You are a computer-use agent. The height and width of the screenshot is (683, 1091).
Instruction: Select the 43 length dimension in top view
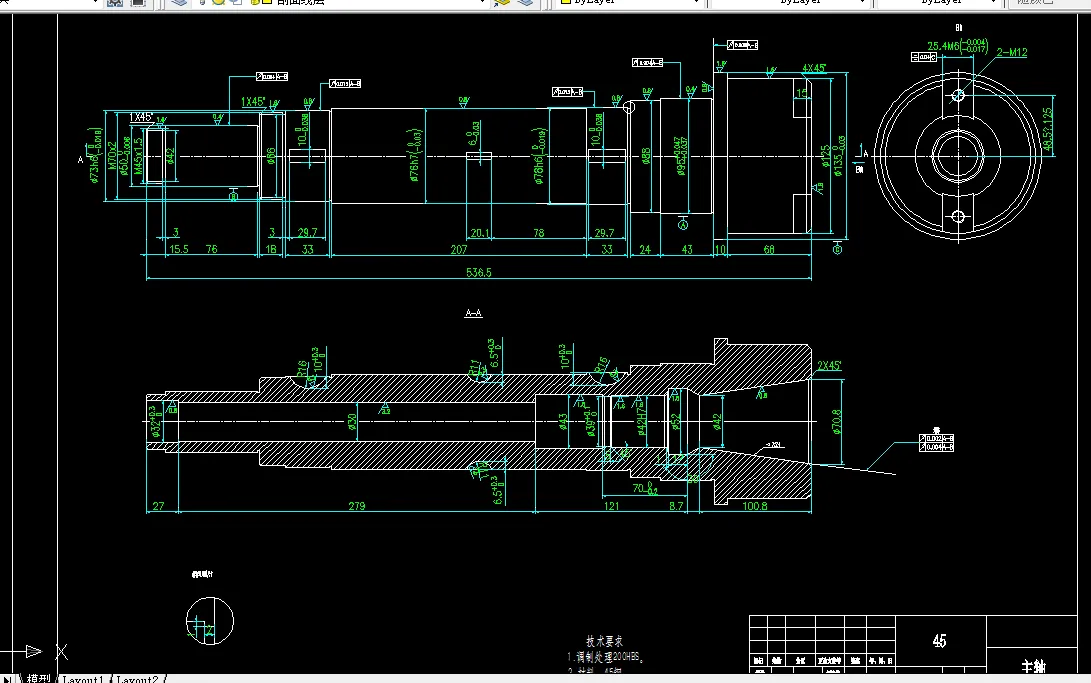tap(687, 249)
